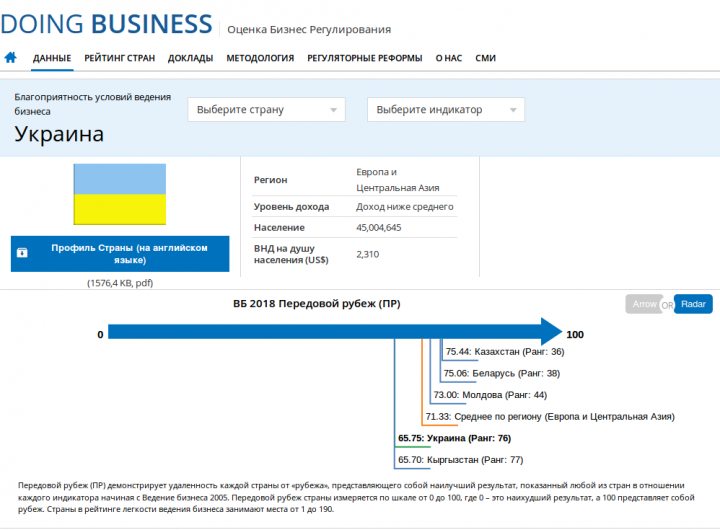Click the population value 45,004,645
Image resolution: width=720 pixels, height=530 pixels.
click(378, 227)
